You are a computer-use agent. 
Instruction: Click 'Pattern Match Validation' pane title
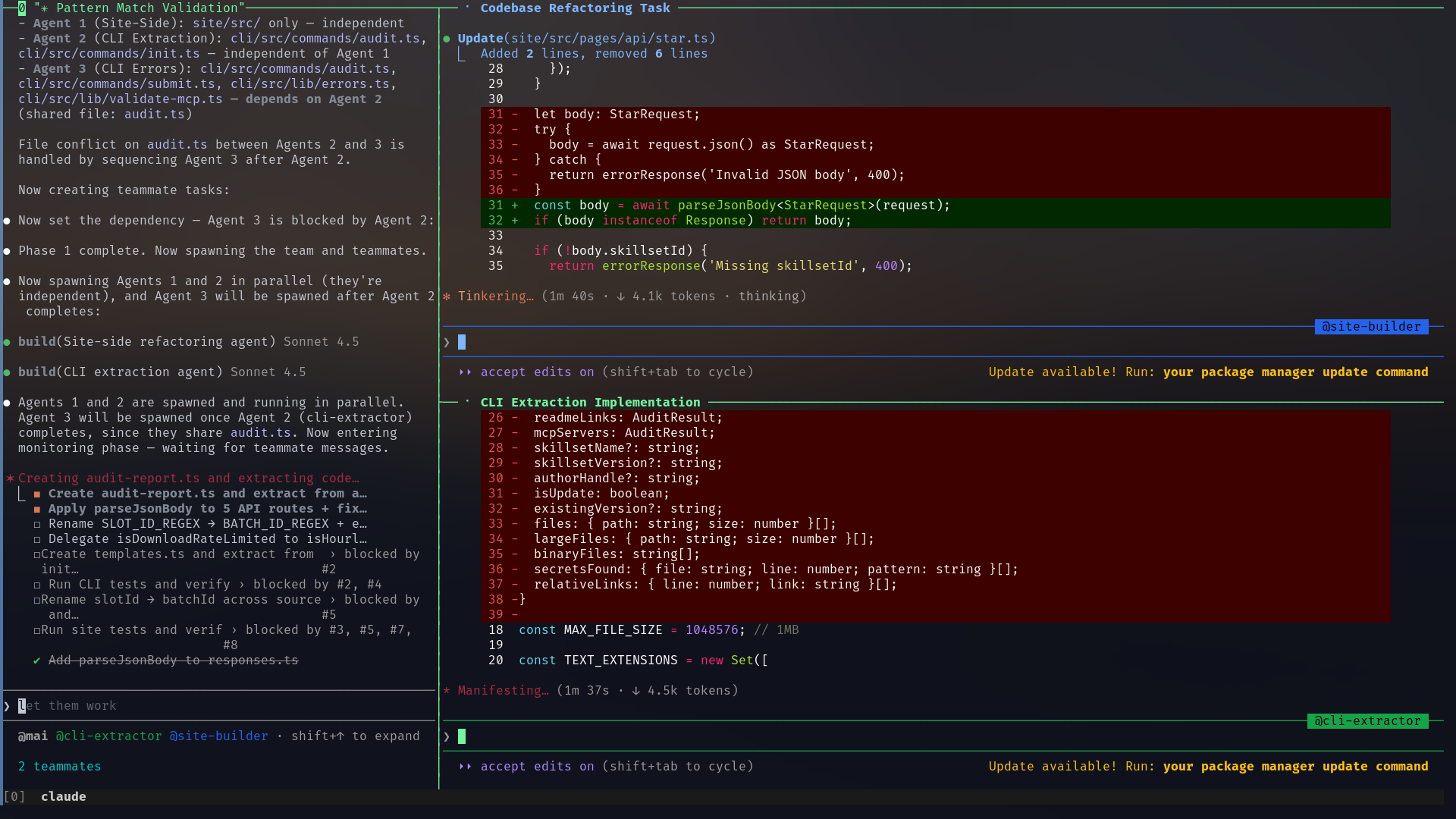(140, 8)
